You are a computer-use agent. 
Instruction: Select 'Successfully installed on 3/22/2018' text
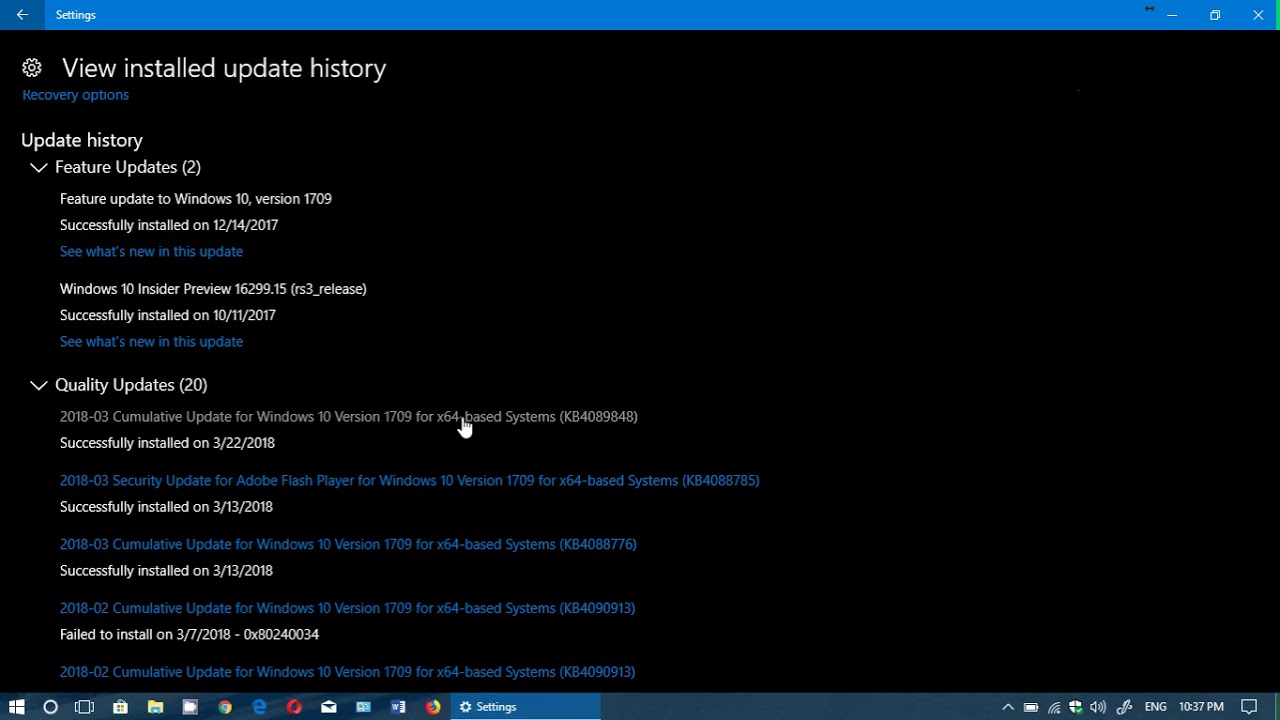[x=167, y=443]
